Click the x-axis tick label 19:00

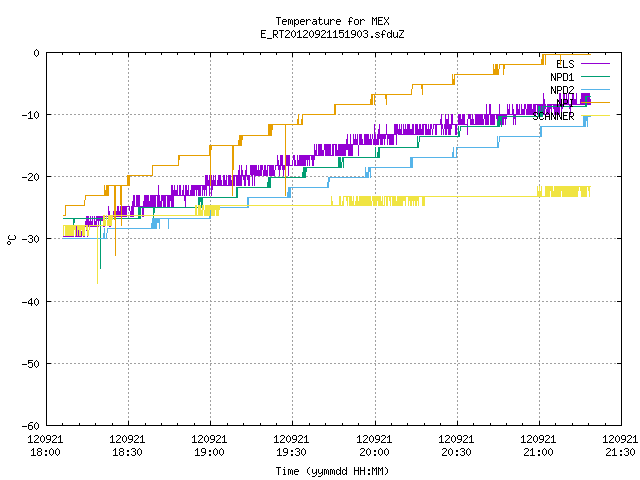209,452
